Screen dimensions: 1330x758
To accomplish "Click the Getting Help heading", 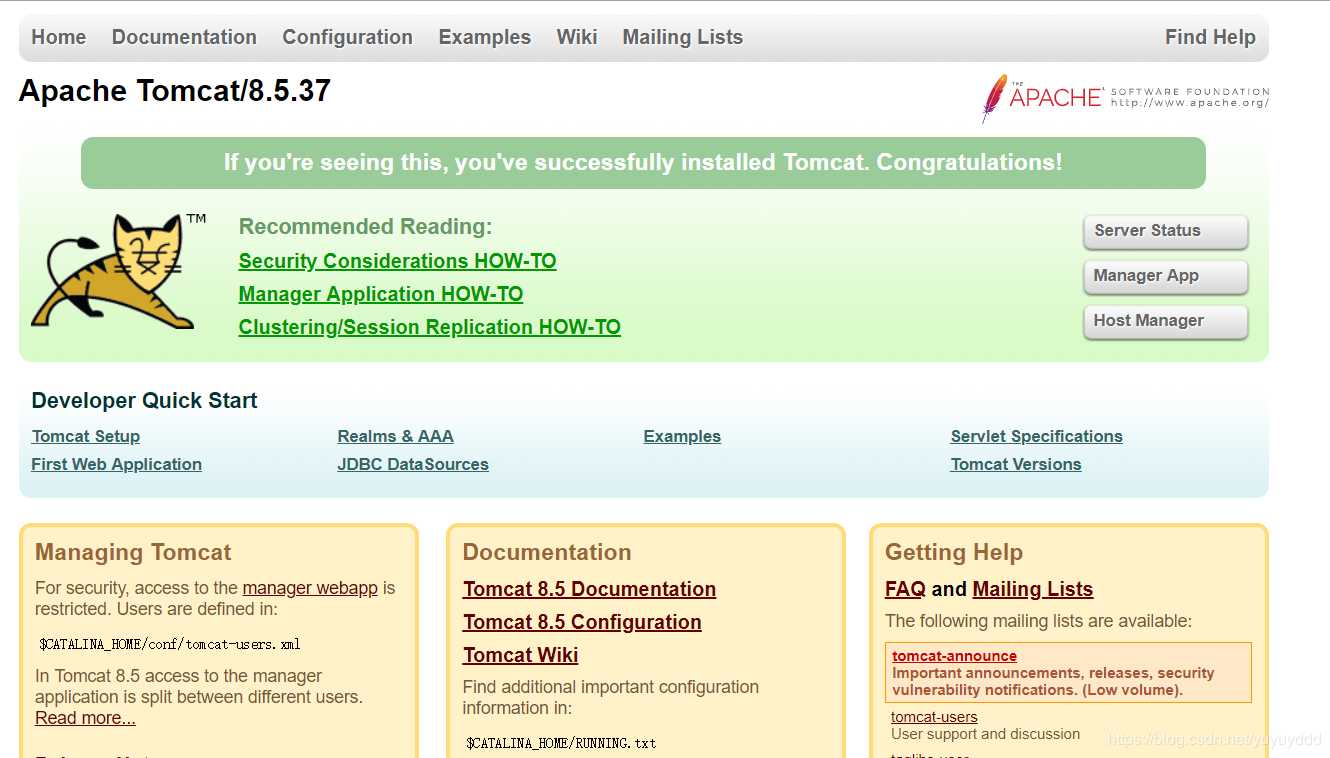I will pyautogui.click(x=953, y=552).
